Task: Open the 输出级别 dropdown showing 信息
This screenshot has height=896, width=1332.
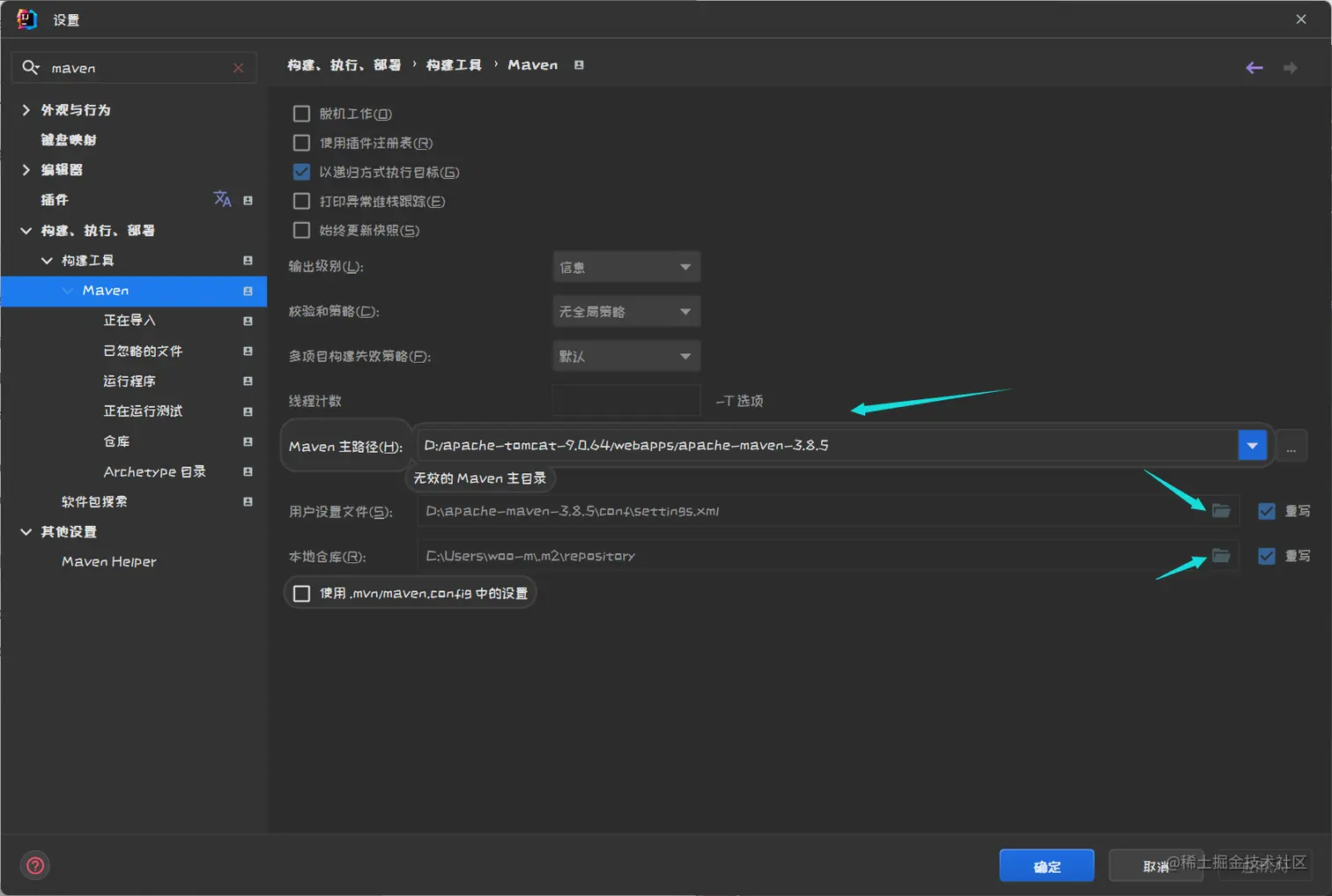Action: click(x=626, y=267)
